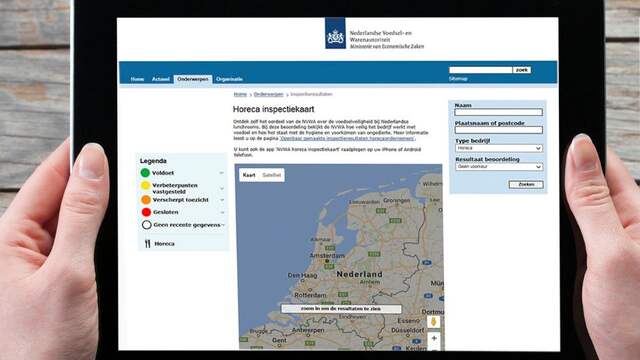The width and height of the screenshot is (640, 360).
Task: Select the orange Verscherpt toezicht circle
Action: (146, 200)
